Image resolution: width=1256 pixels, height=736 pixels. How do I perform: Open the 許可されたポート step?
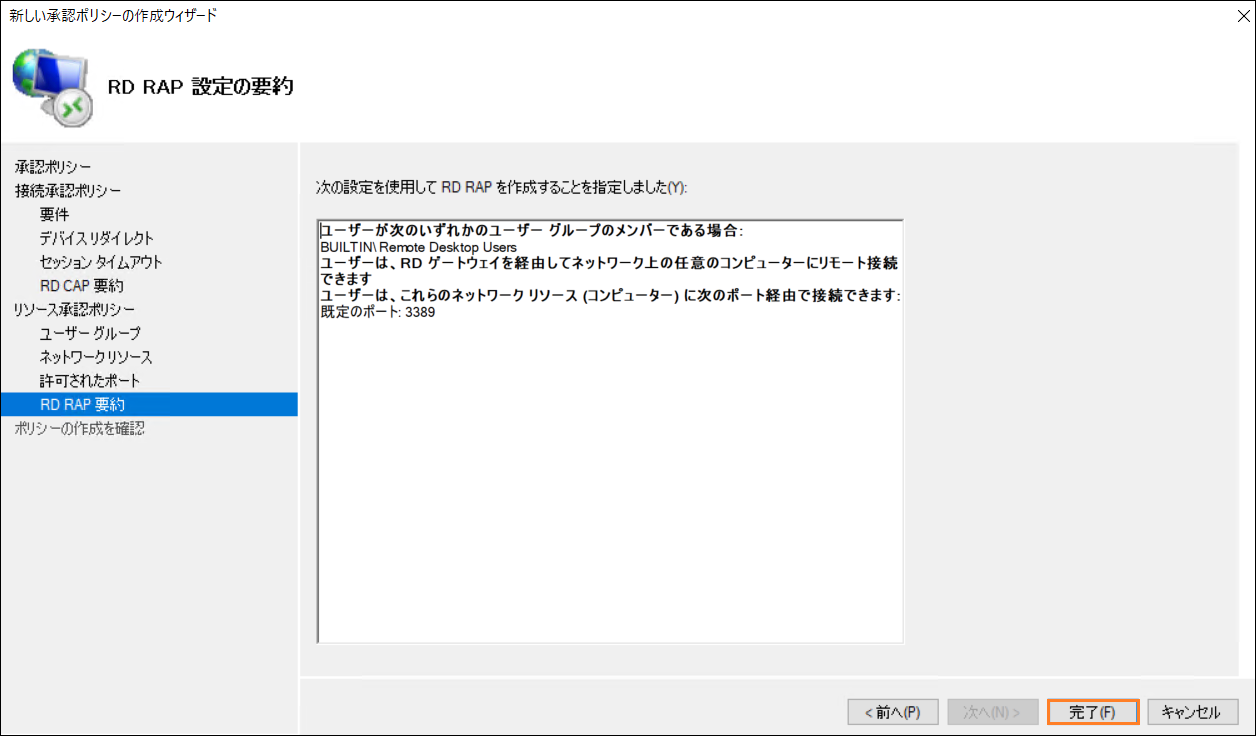coord(90,381)
